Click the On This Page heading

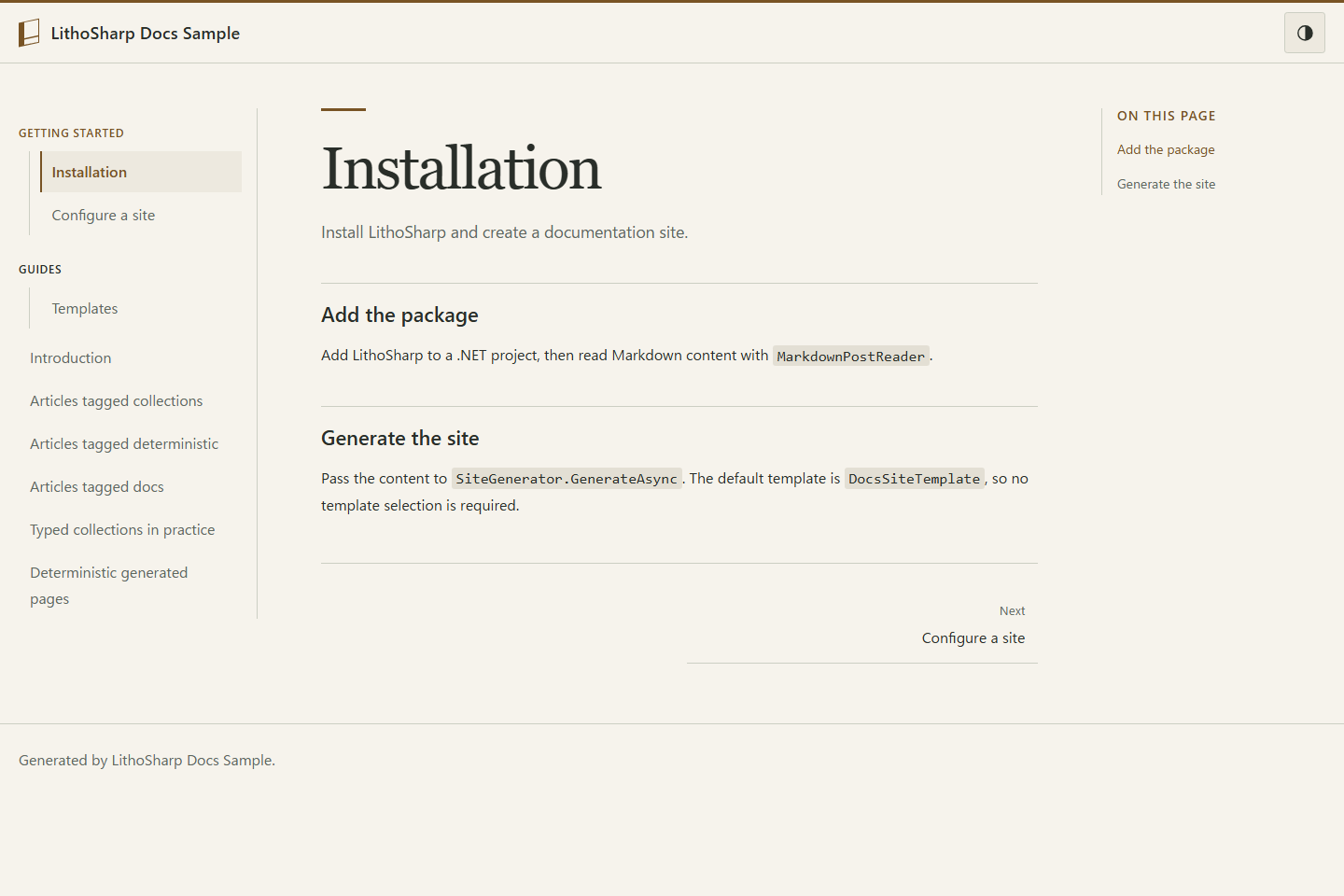tap(1167, 116)
